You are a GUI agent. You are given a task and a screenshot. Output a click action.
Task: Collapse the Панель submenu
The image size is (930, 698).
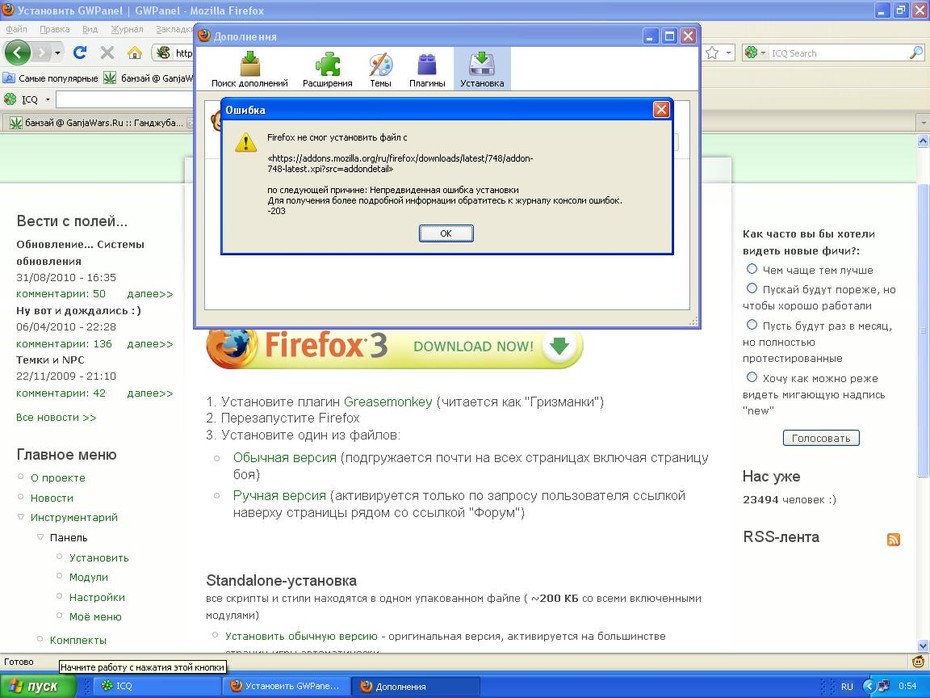(40, 537)
